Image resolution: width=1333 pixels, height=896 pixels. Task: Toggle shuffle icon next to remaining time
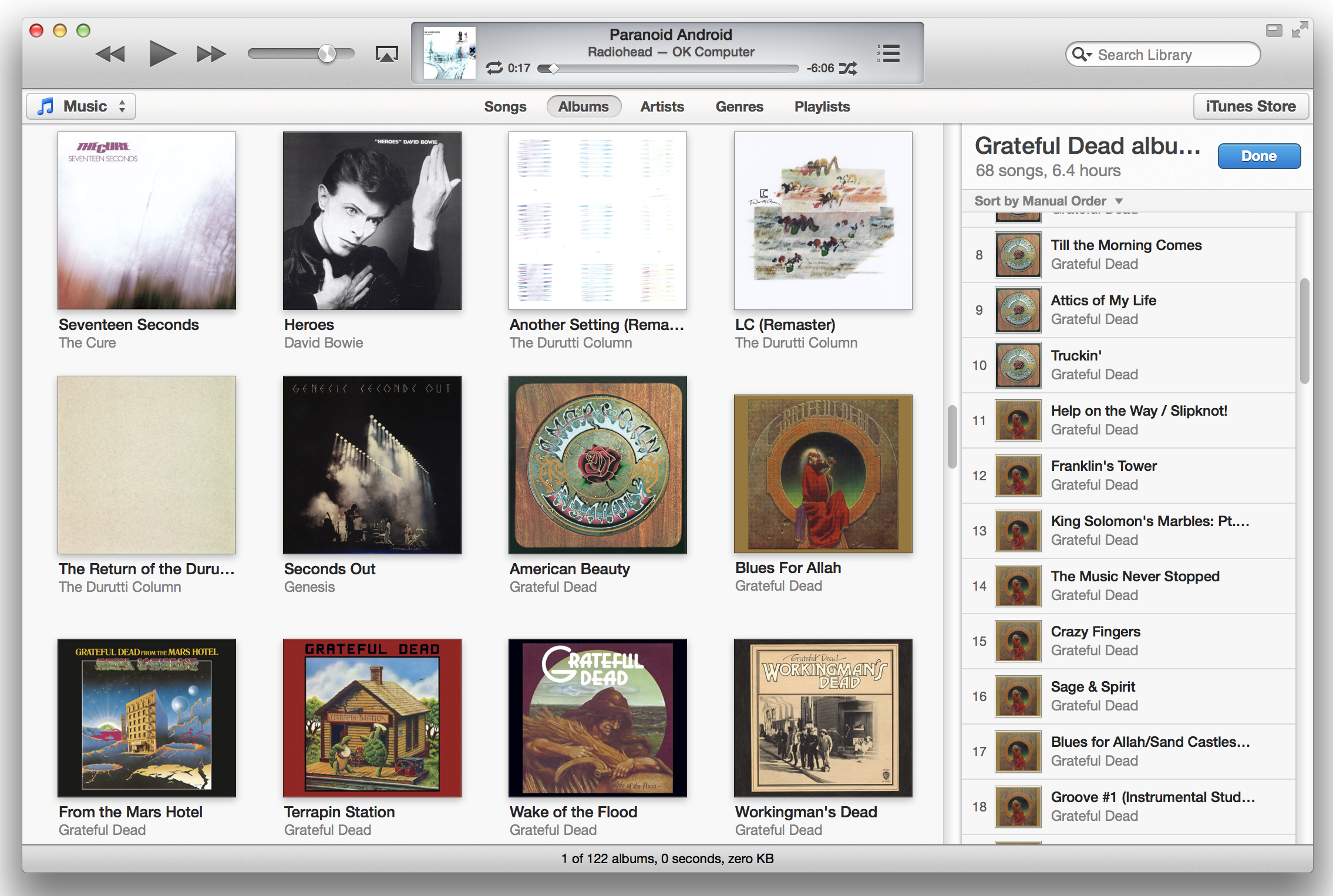[x=848, y=68]
